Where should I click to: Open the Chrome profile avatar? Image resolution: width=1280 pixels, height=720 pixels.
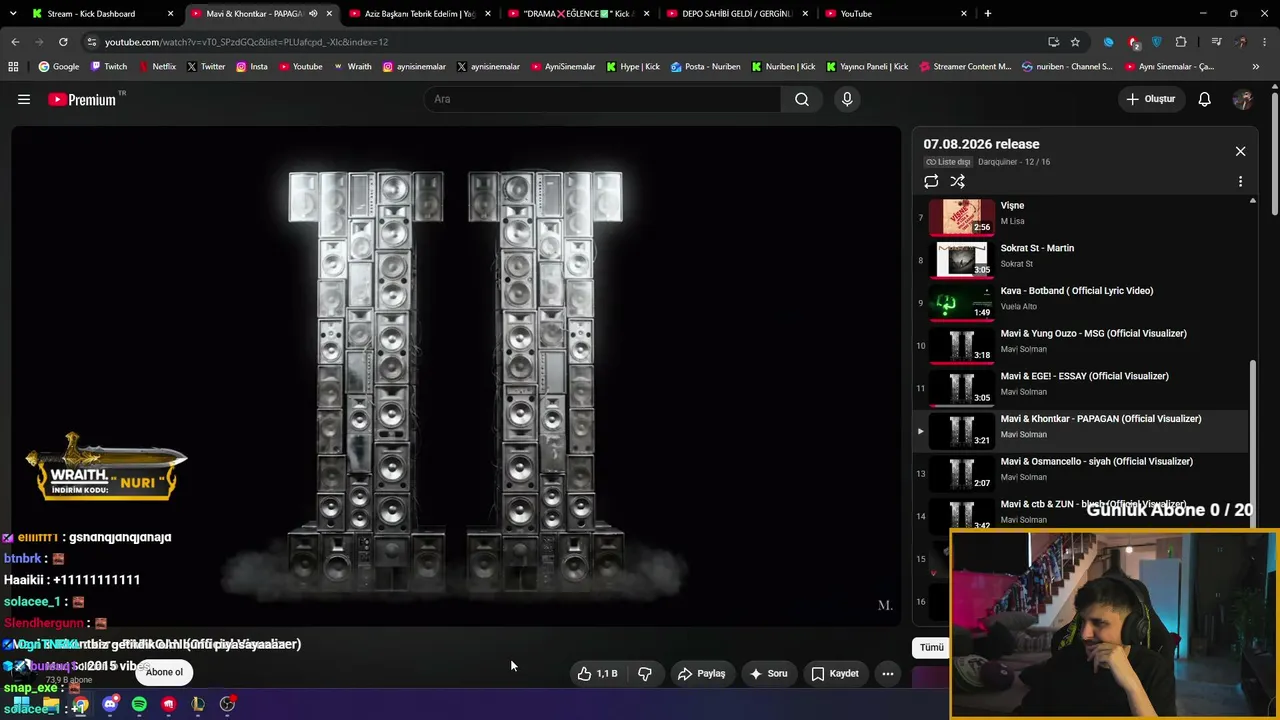[x=1241, y=42]
